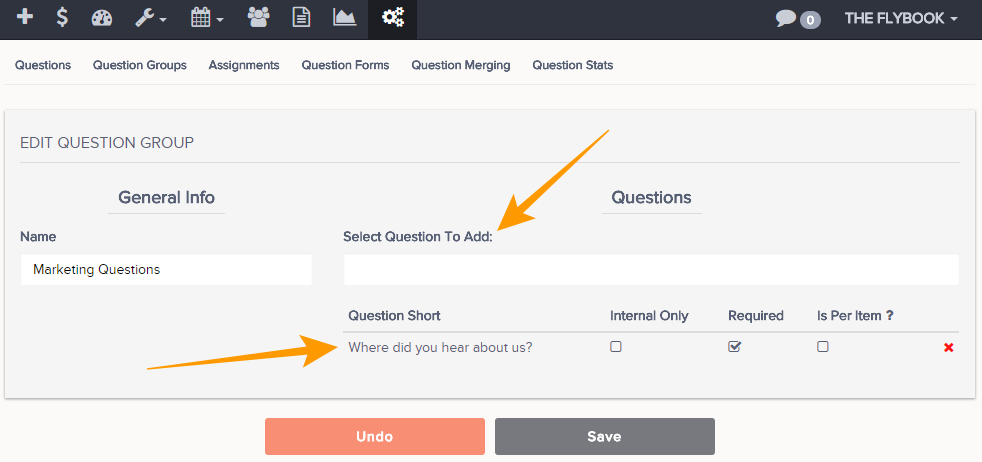This screenshot has height=462, width=982.
Task: Check Is Per Item for hear about us
Action: 823,347
